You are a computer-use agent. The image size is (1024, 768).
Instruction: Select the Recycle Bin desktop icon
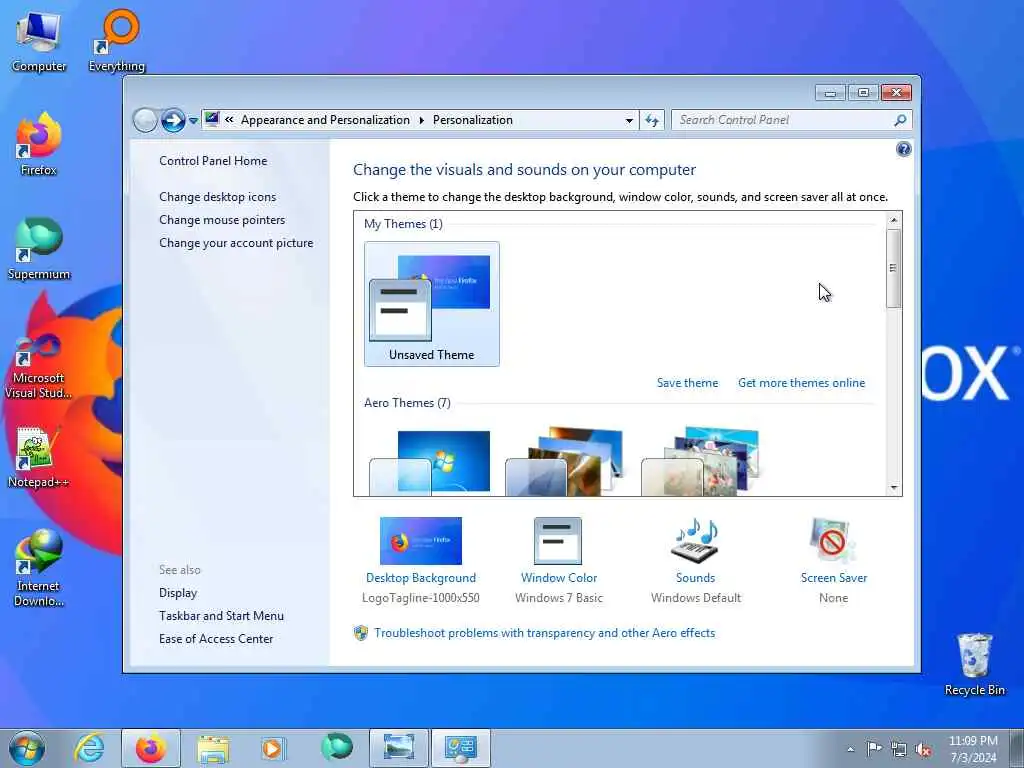[x=975, y=664]
